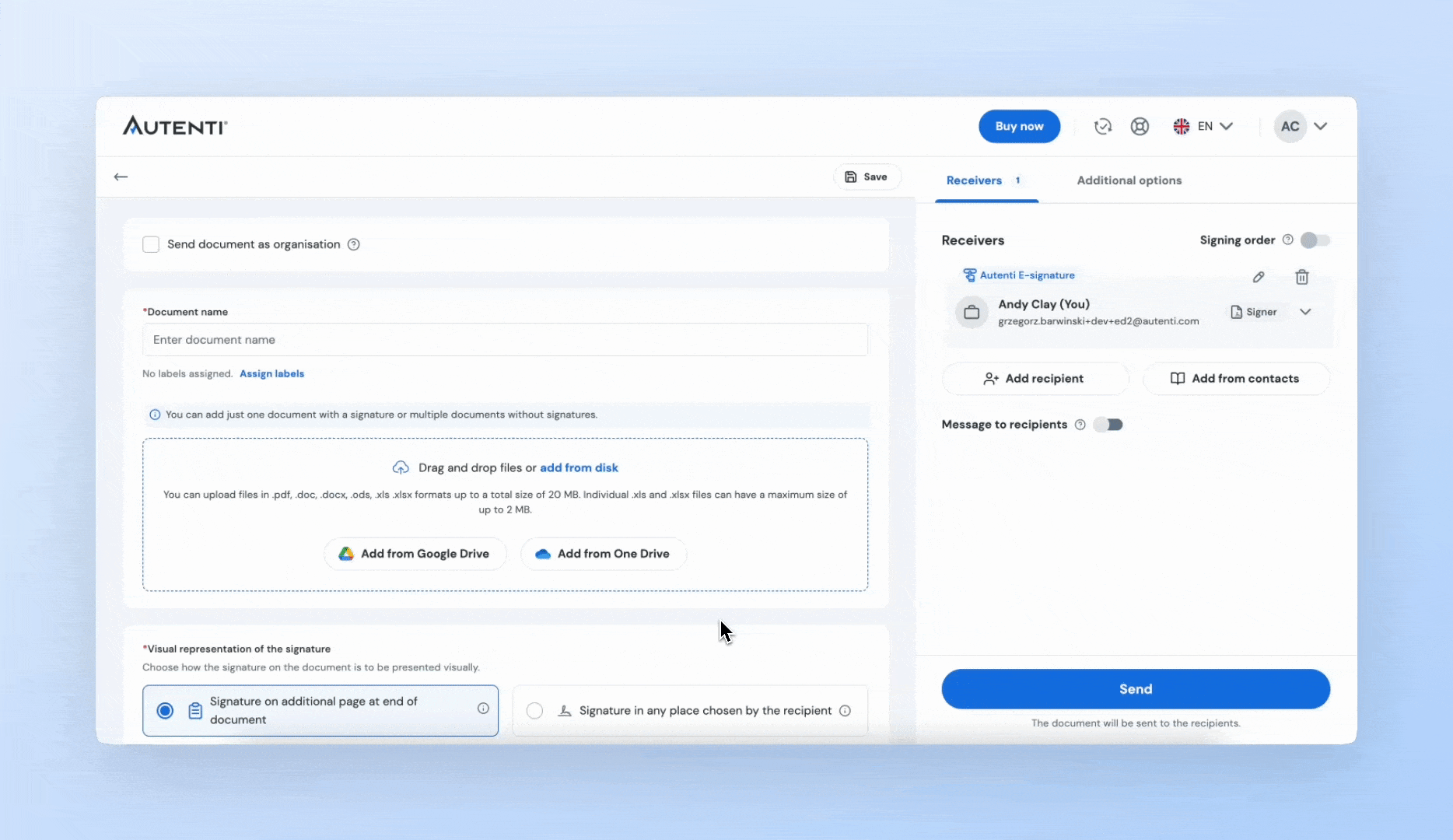Click info icon for additional page signature
1453x840 pixels.
tap(483, 709)
